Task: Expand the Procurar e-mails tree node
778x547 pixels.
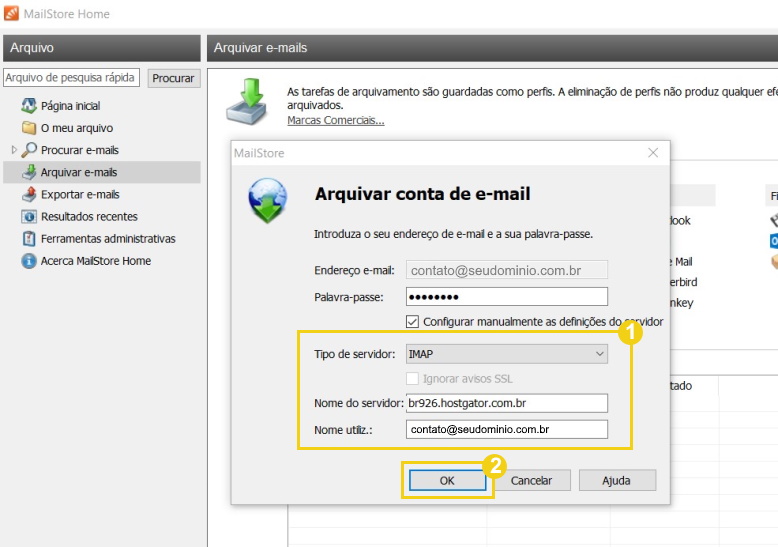Action: (x=14, y=149)
